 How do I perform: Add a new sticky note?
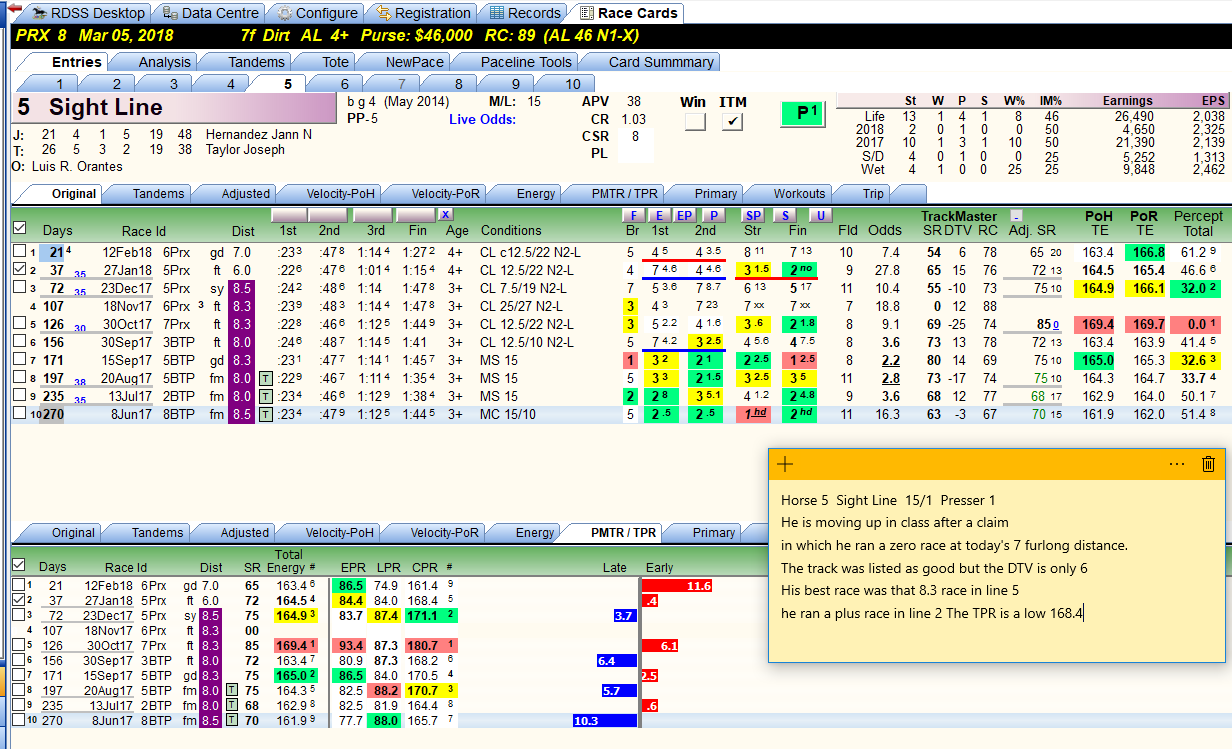(785, 463)
